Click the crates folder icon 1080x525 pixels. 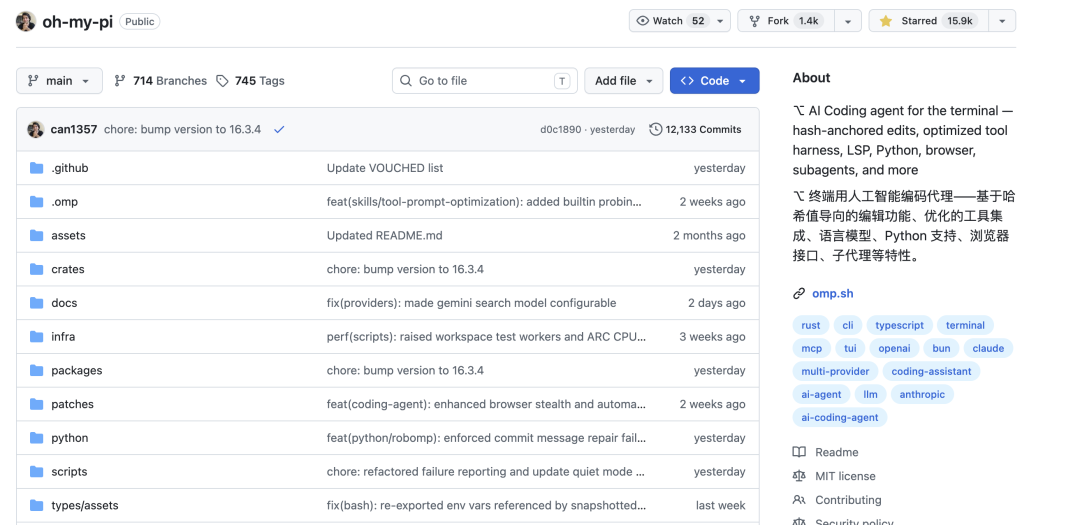pos(37,269)
